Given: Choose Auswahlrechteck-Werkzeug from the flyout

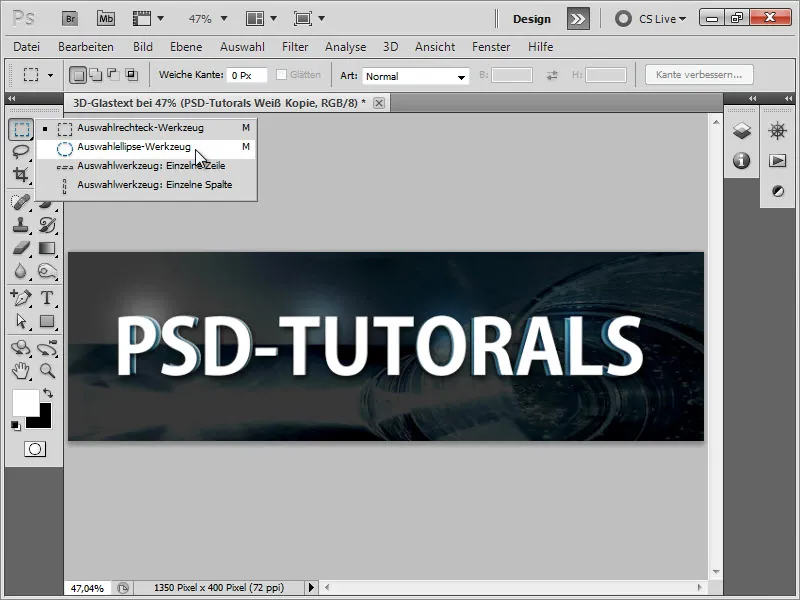Looking at the screenshot, I should click(x=145, y=128).
